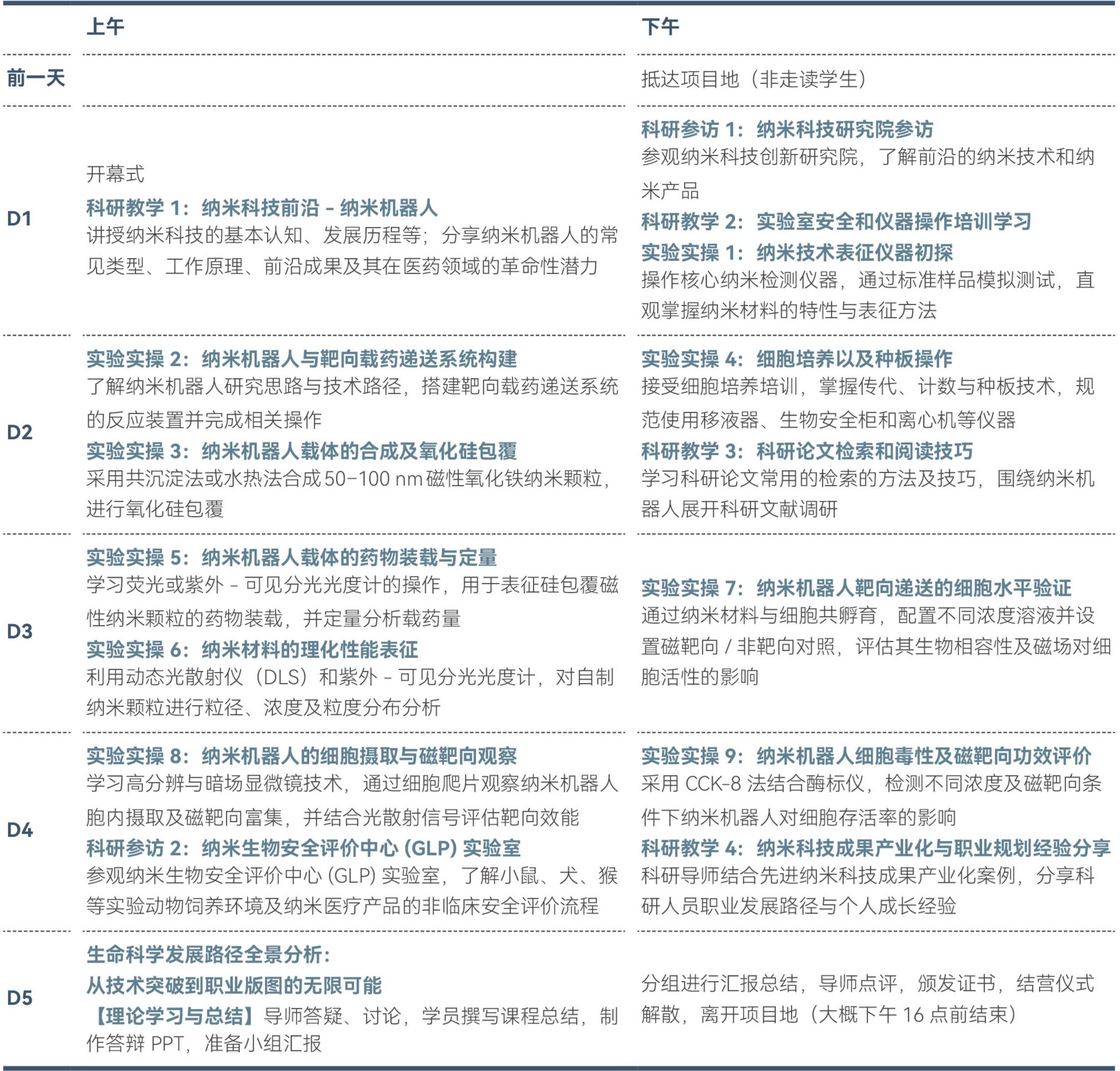Click the D4 row label
Viewport: 1120px width, 1071px height.
[x=19, y=830]
